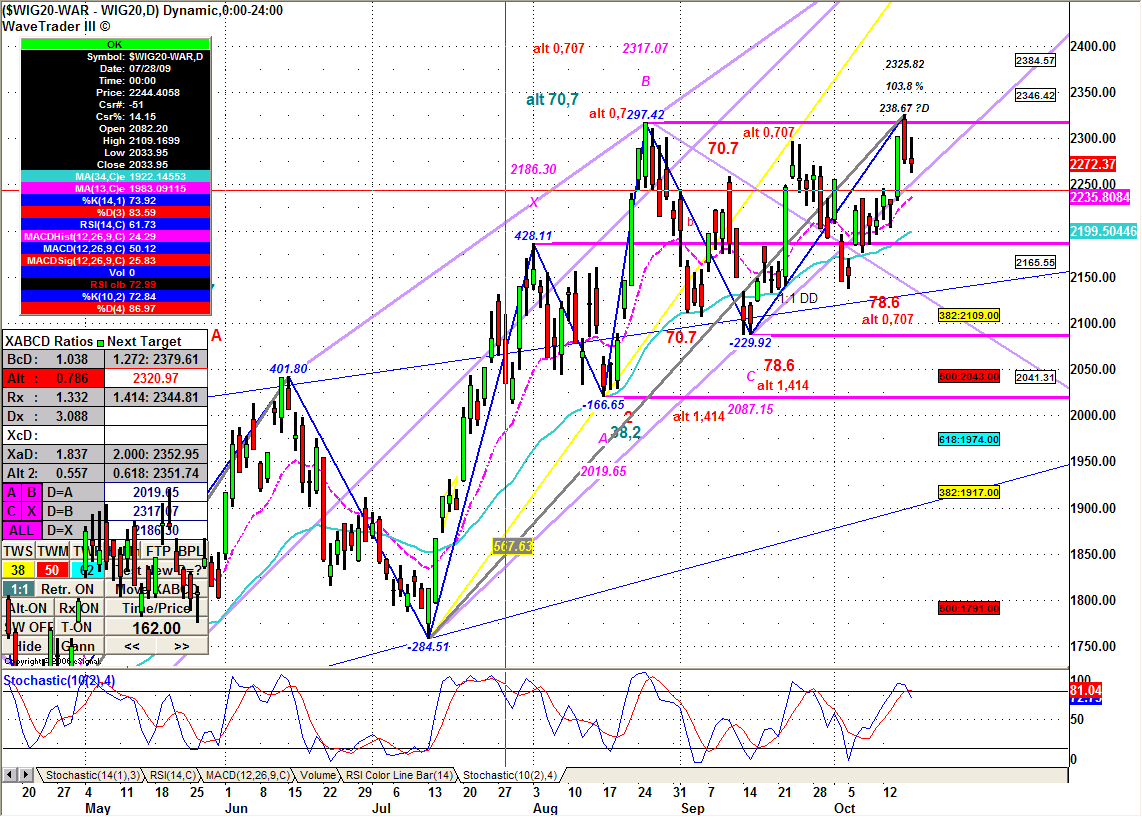Click the Gann button
Screen dimensions: 1142x817
[78, 646]
